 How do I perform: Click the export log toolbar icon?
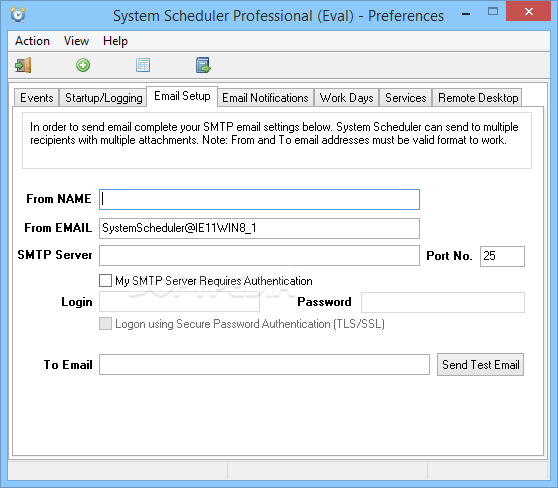click(203, 65)
